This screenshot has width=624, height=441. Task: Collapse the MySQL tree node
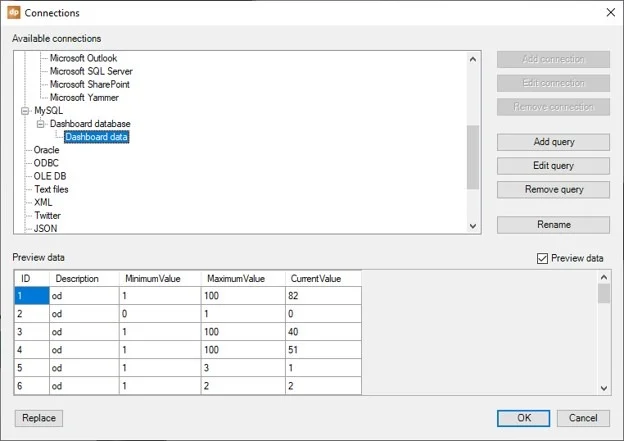coord(25,111)
